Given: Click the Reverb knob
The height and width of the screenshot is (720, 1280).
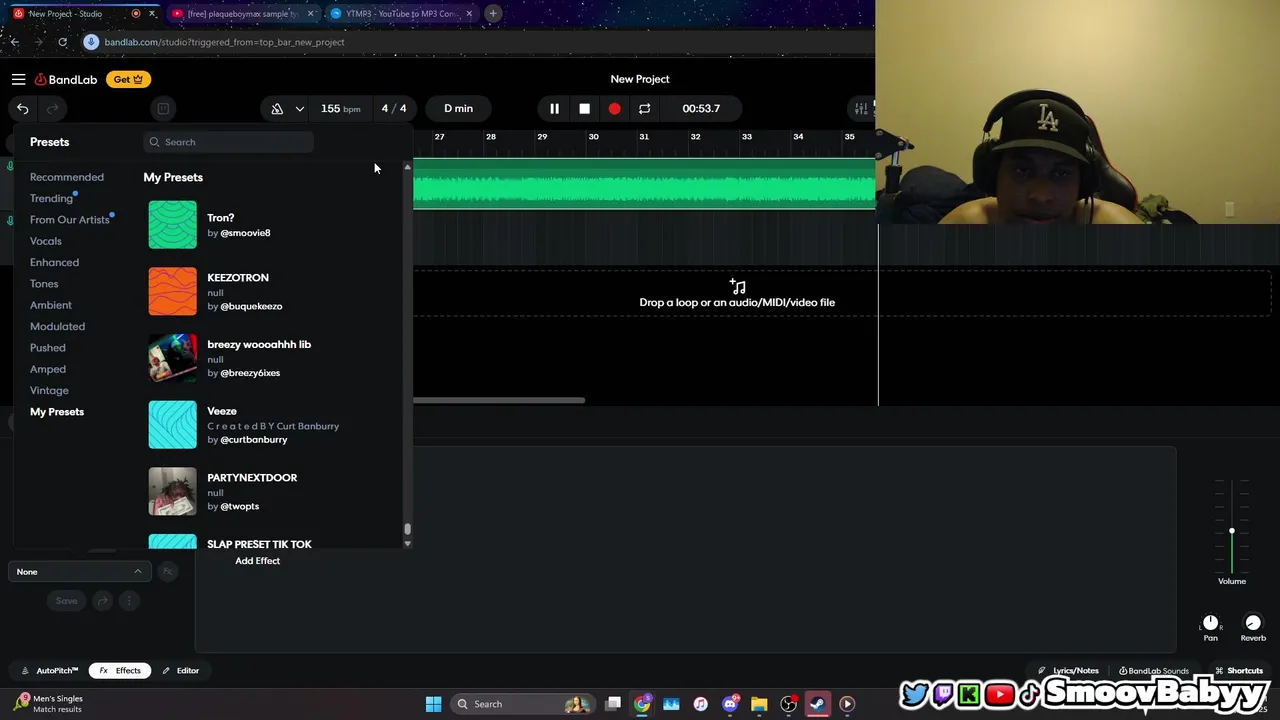Looking at the screenshot, I should (x=1253, y=623).
